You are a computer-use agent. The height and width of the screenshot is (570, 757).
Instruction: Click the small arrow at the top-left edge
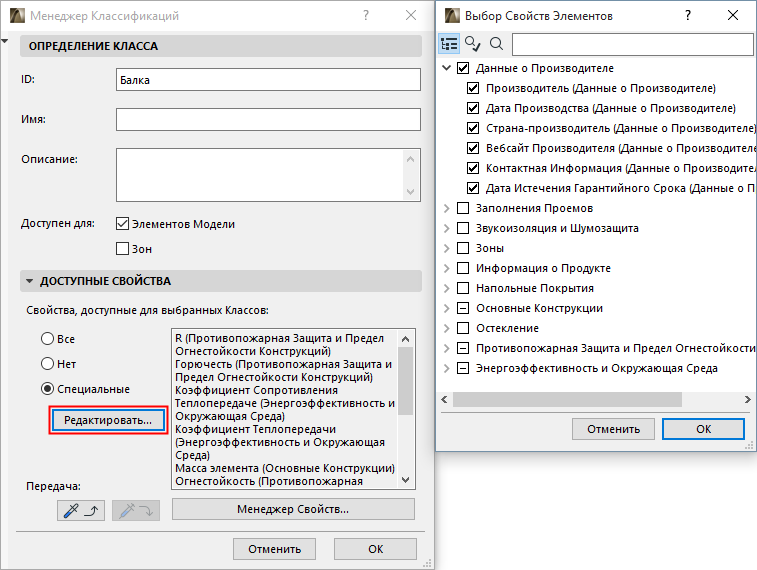(x=6, y=42)
